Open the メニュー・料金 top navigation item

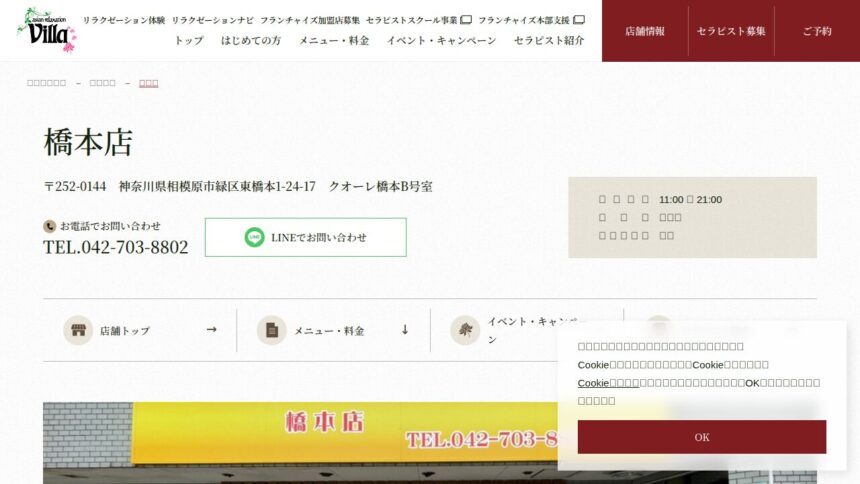point(334,41)
